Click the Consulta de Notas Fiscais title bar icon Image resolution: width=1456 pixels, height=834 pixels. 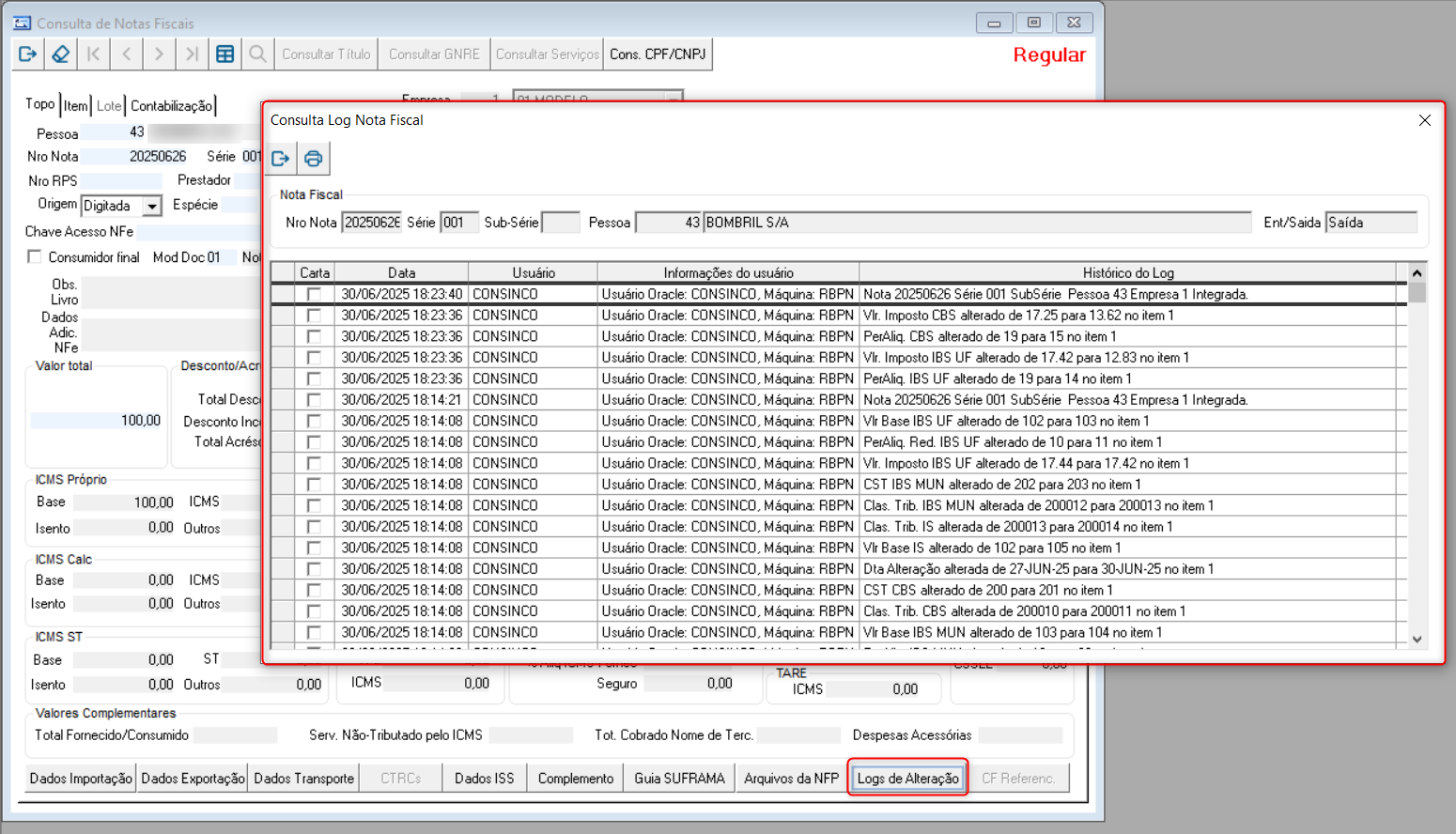coord(23,23)
